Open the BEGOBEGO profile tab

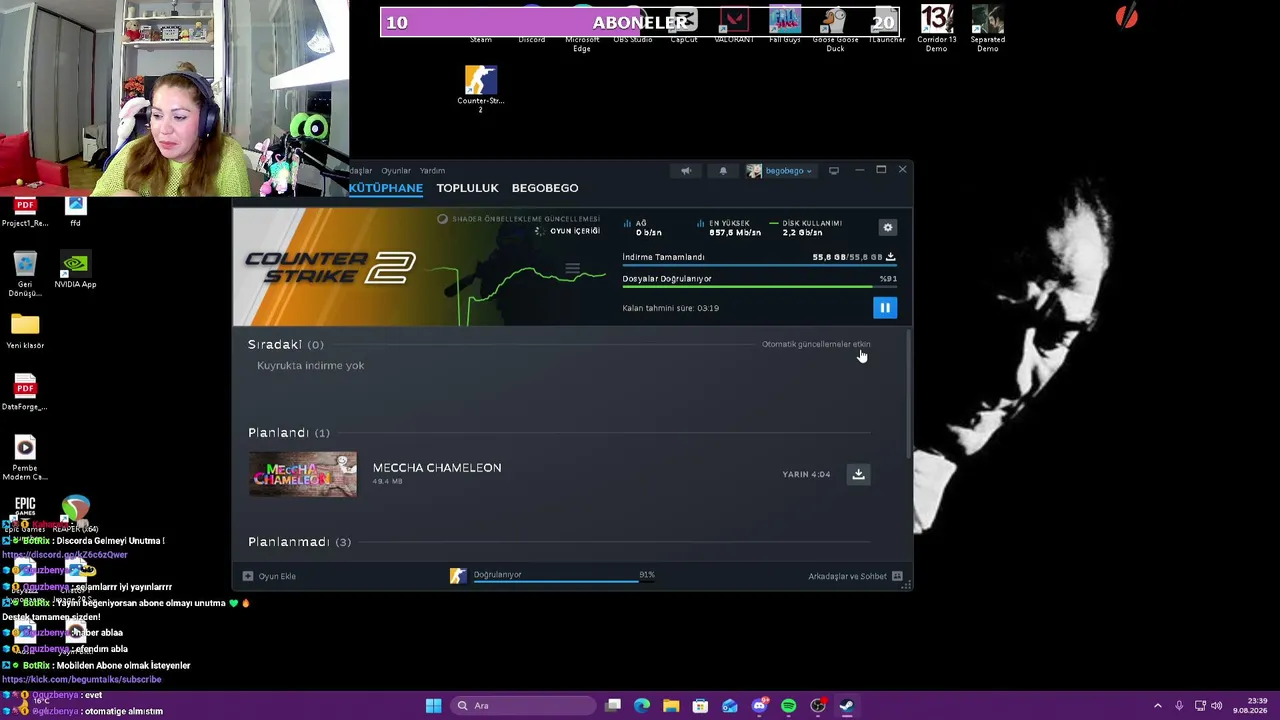(x=545, y=188)
